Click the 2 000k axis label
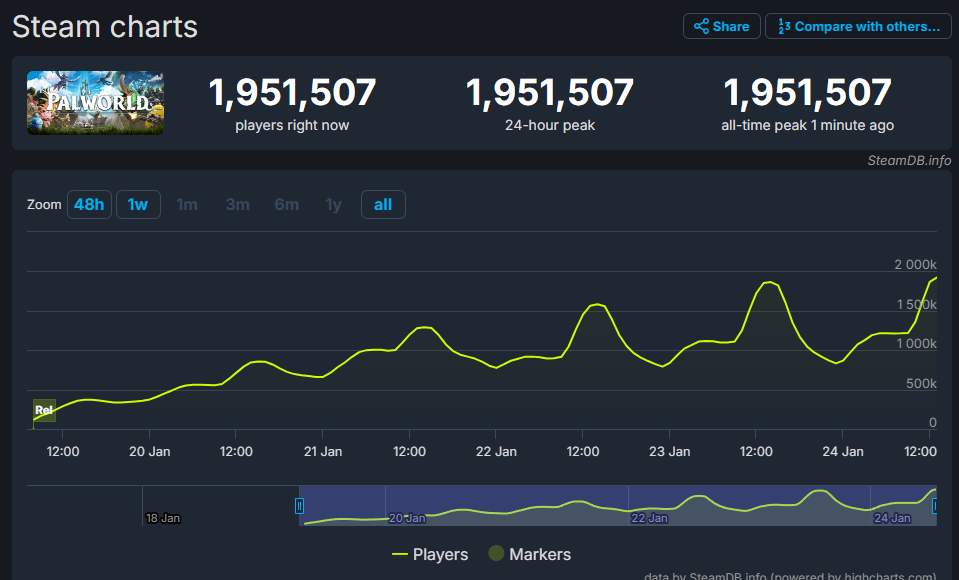Screen dimensions: 959x580 click(915, 264)
